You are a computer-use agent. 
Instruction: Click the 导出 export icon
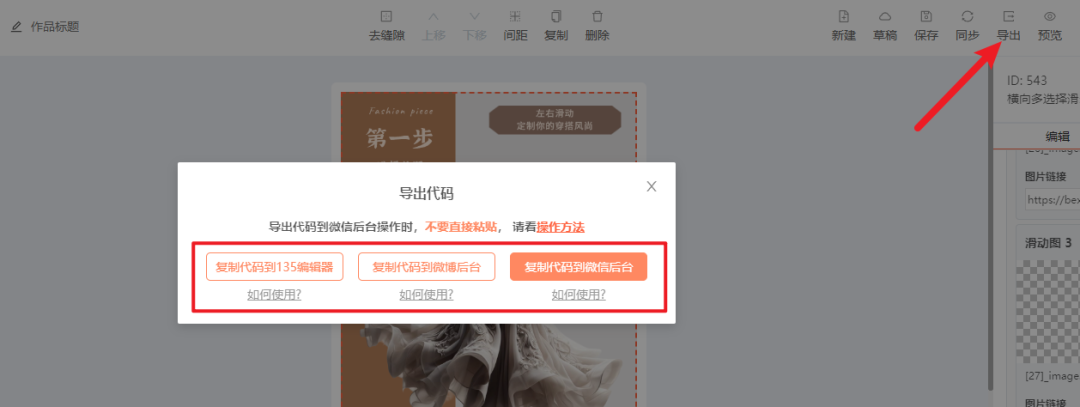(1008, 16)
